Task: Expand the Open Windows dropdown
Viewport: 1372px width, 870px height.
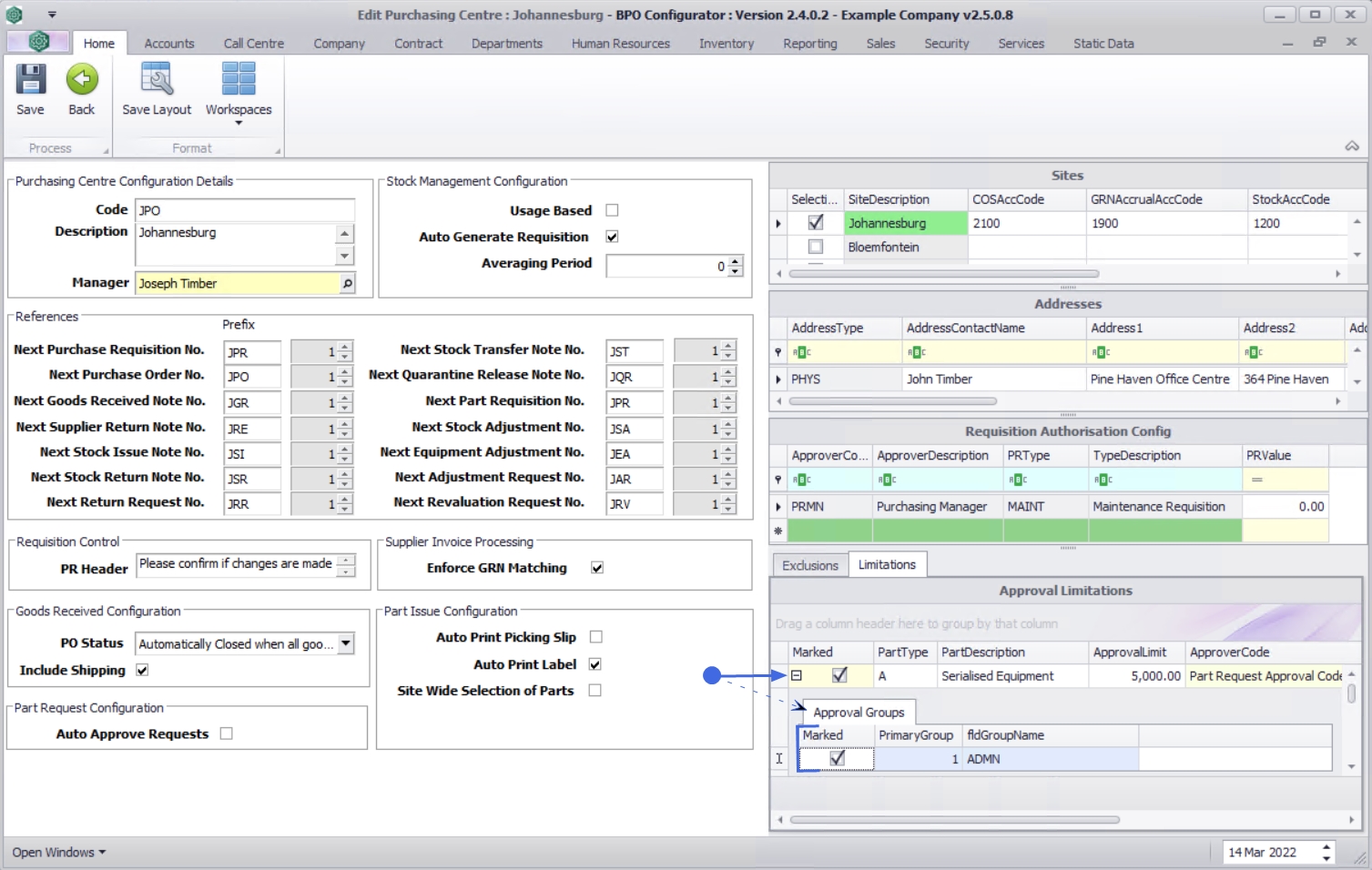Action: [x=59, y=852]
